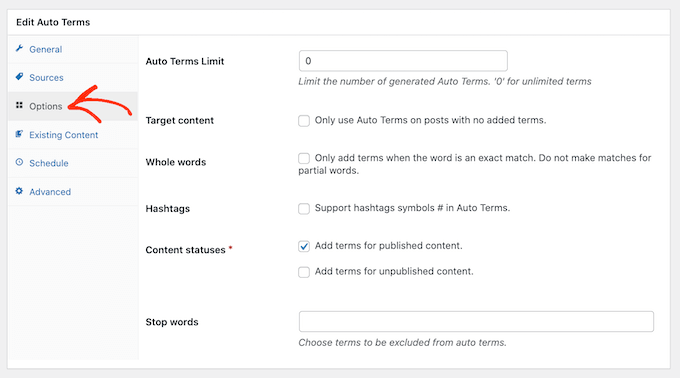The width and height of the screenshot is (680, 378).
Task: Click the icon beside Existing Content
Action: click(19, 134)
